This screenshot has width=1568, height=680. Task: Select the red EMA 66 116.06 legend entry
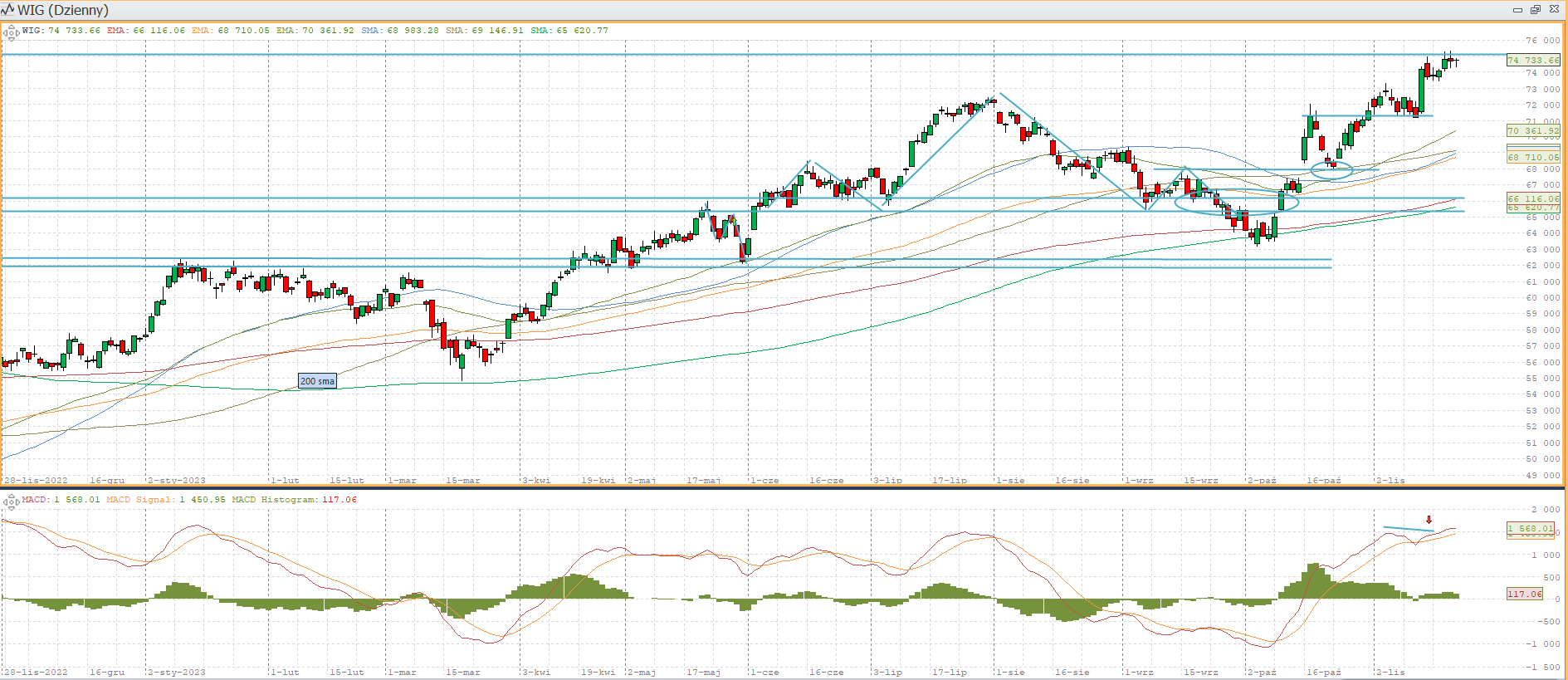[x=145, y=31]
